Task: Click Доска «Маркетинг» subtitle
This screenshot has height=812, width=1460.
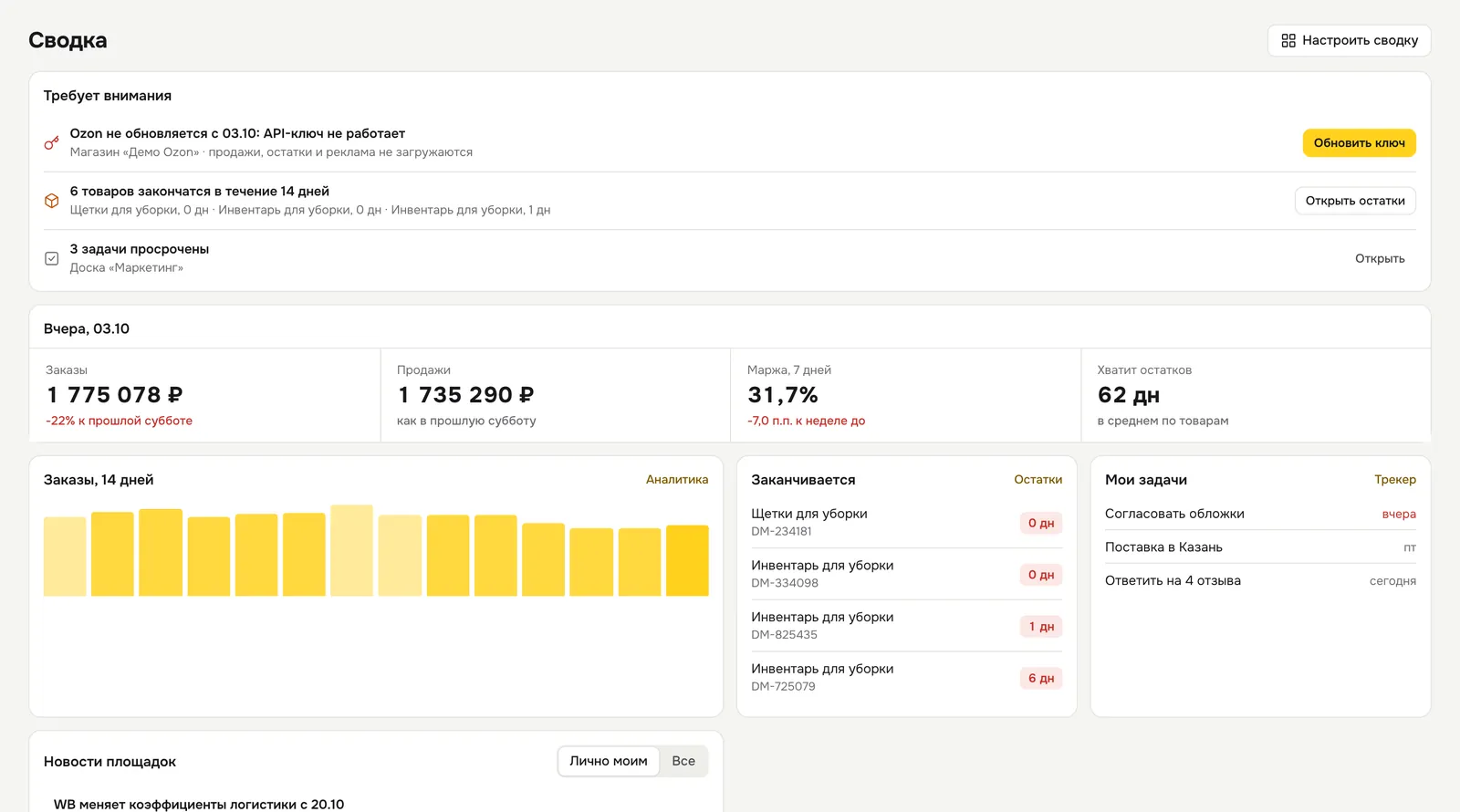Action: [127, 267]
